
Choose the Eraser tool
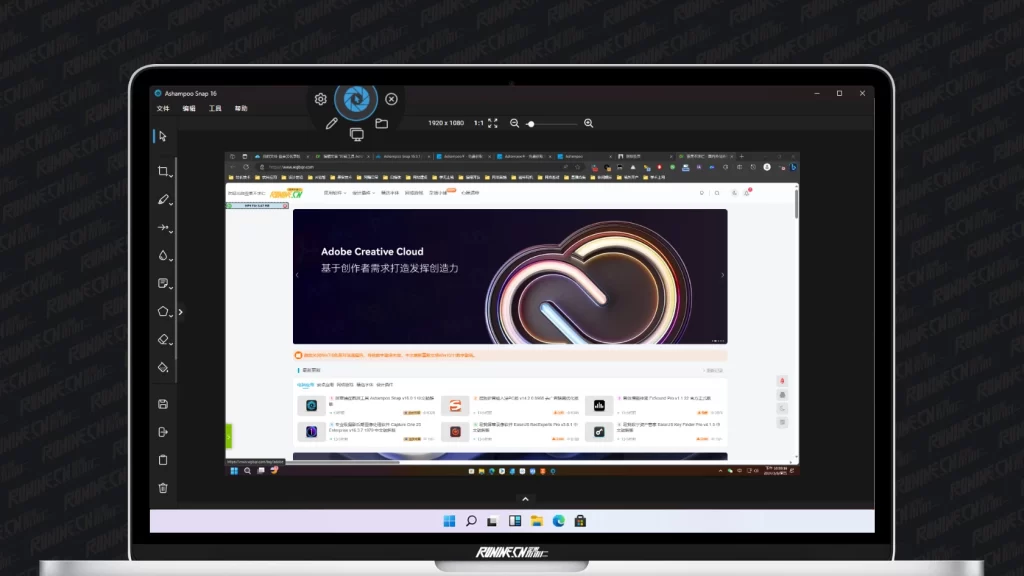pos(163,340)
